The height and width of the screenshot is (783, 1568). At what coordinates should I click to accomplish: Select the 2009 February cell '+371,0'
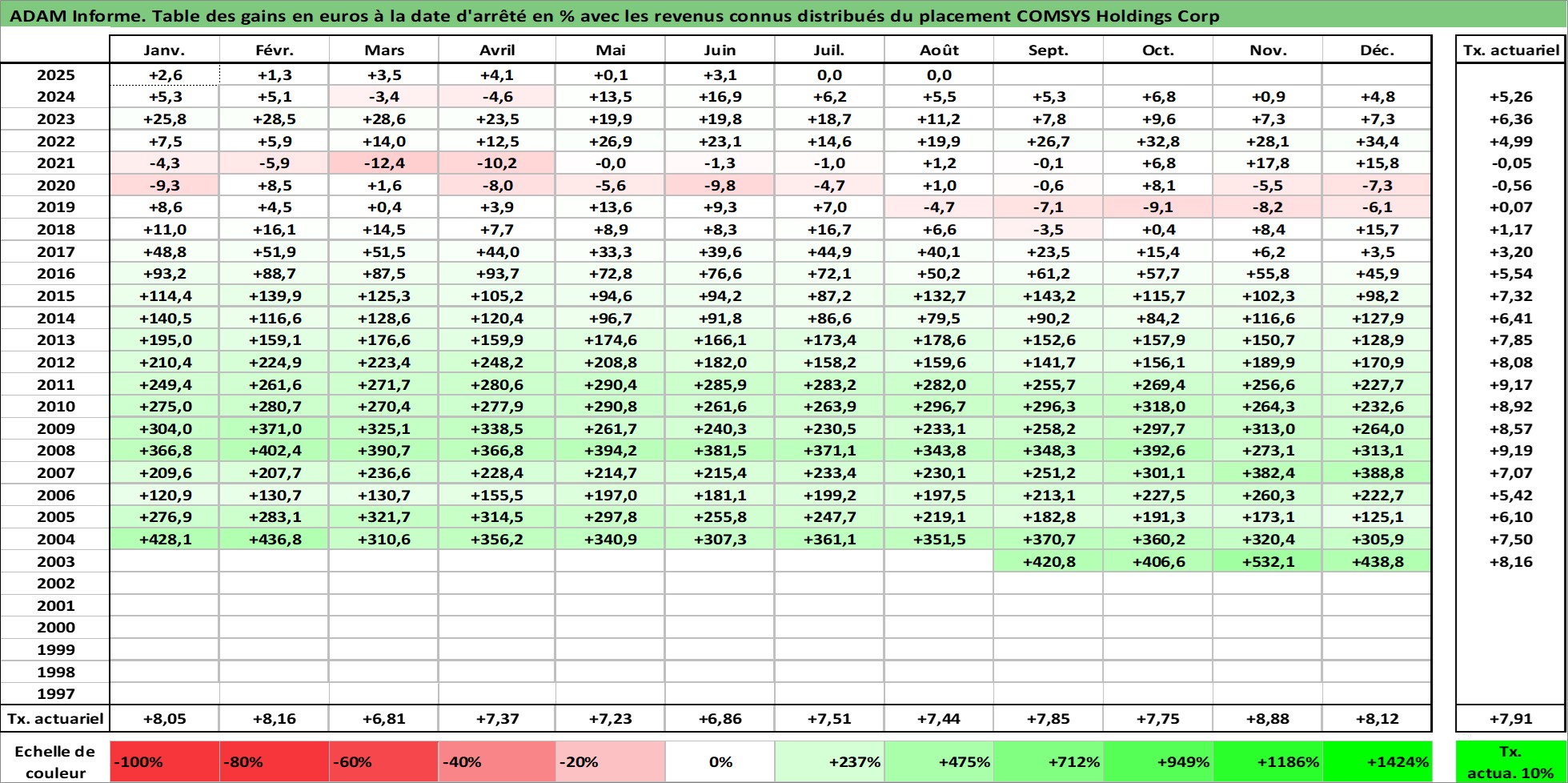[275, 428]
